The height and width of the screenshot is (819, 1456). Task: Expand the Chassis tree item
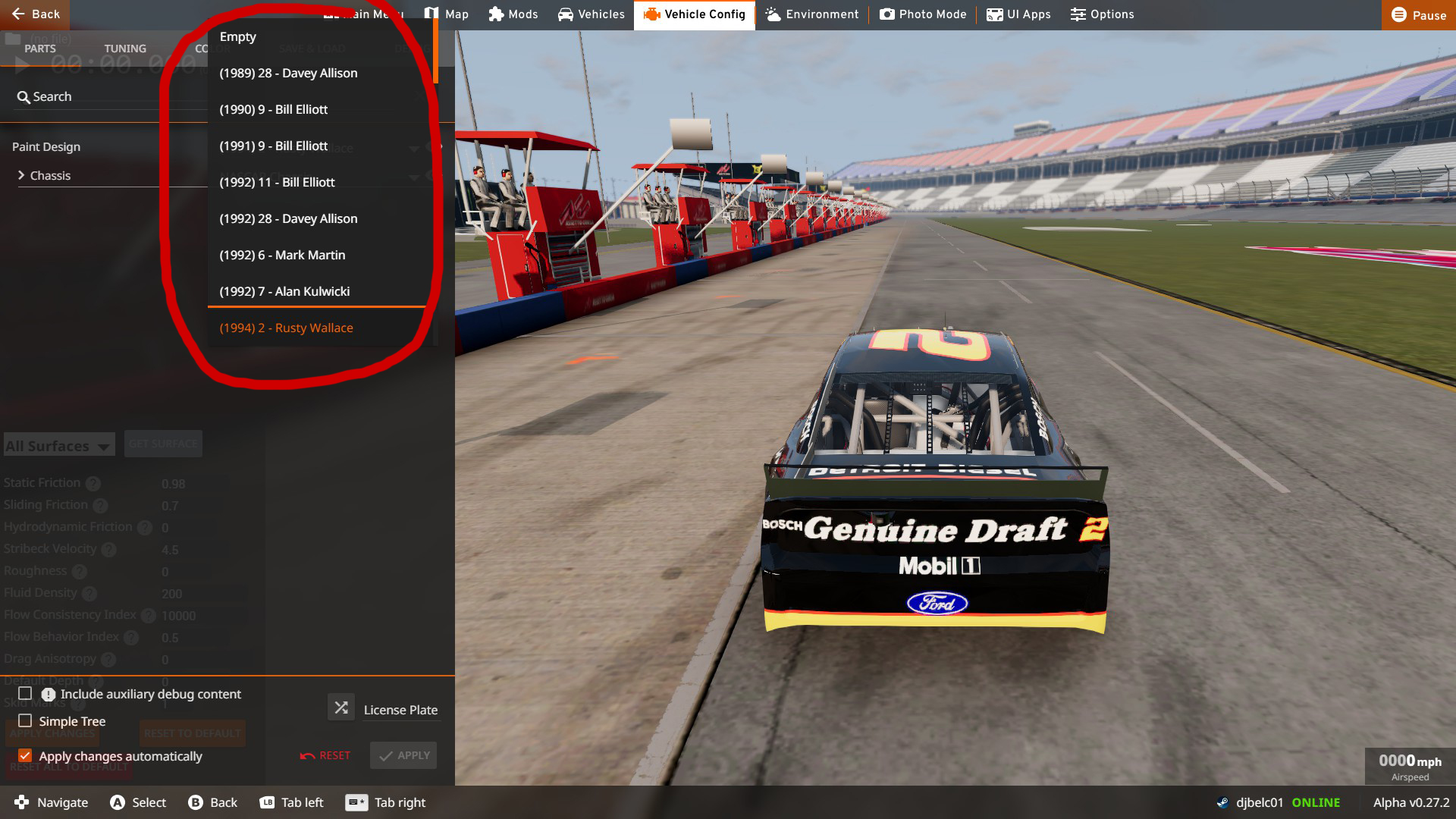(x=44, y=175)
